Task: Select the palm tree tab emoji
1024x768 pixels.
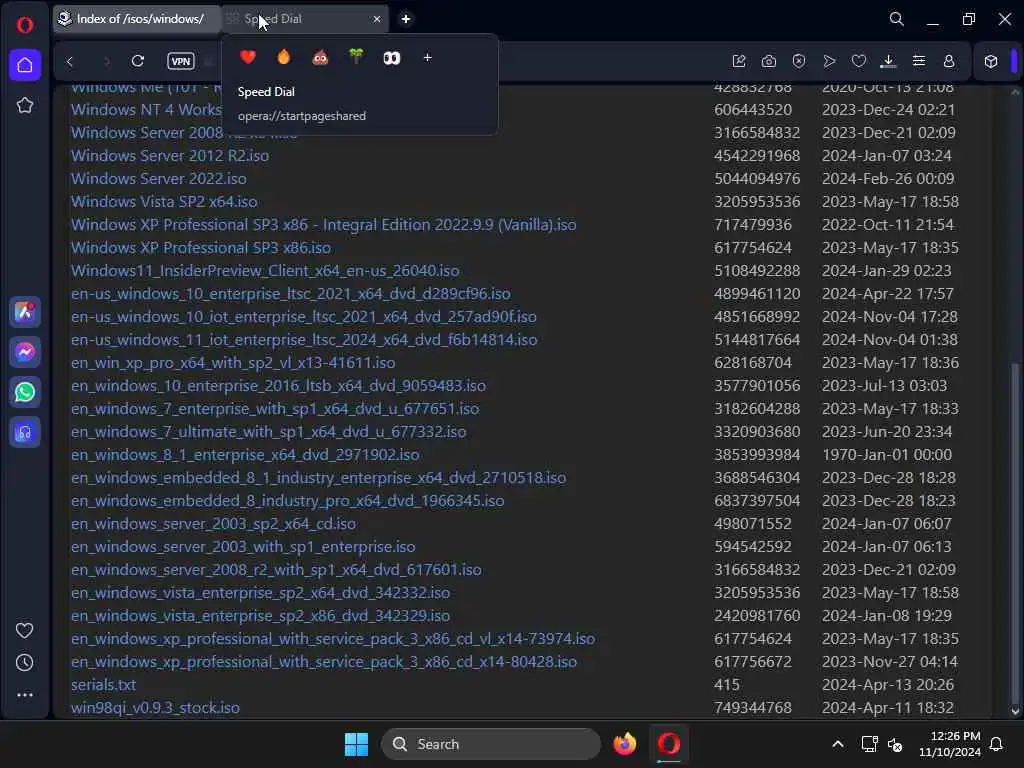Action: [x=356, y=57]
